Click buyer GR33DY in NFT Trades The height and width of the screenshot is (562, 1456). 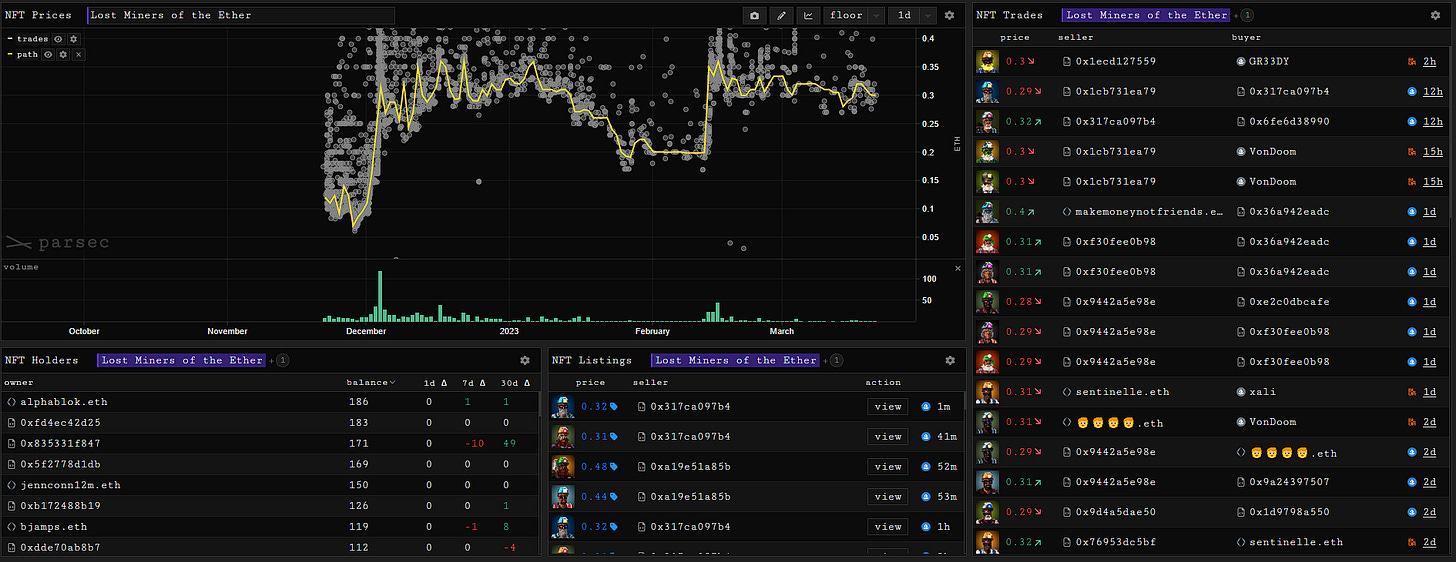(1269, 61)
